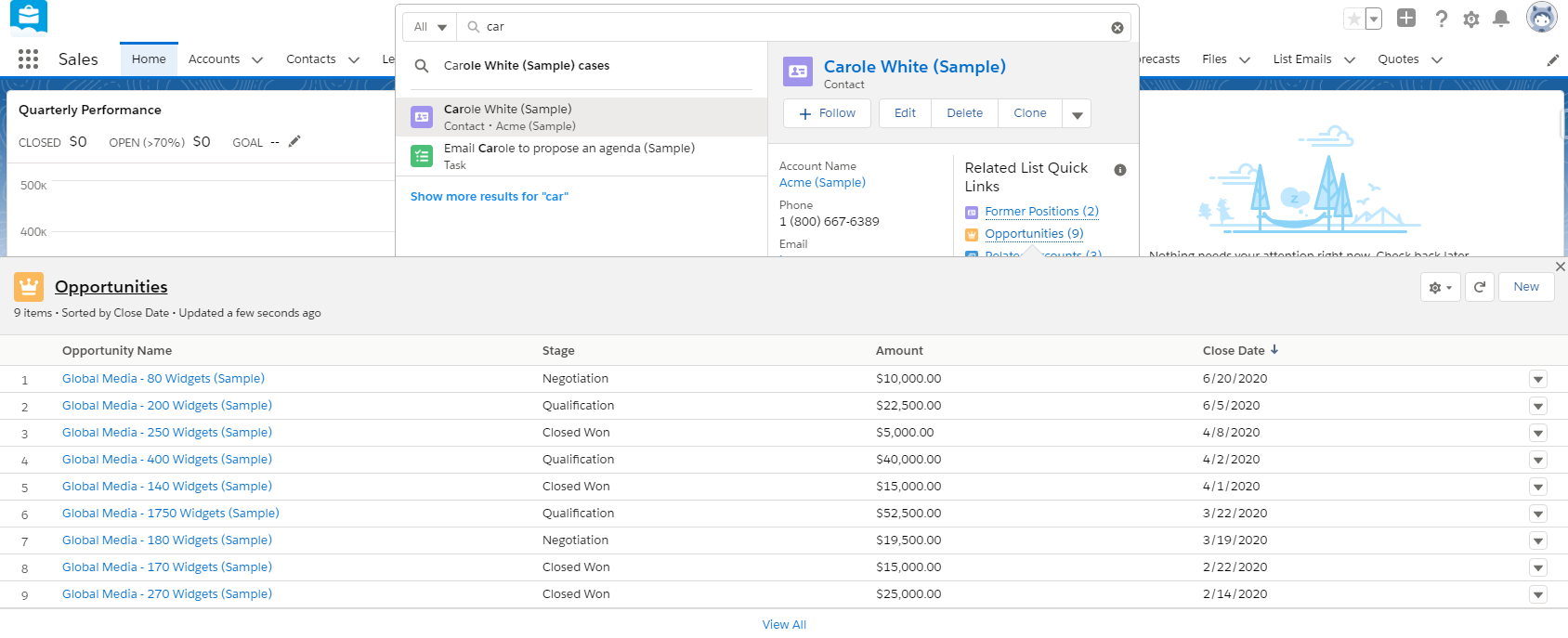Open the Acme (Sample) account link
This screenshot has height=638, width=1568.
(822, 183)
